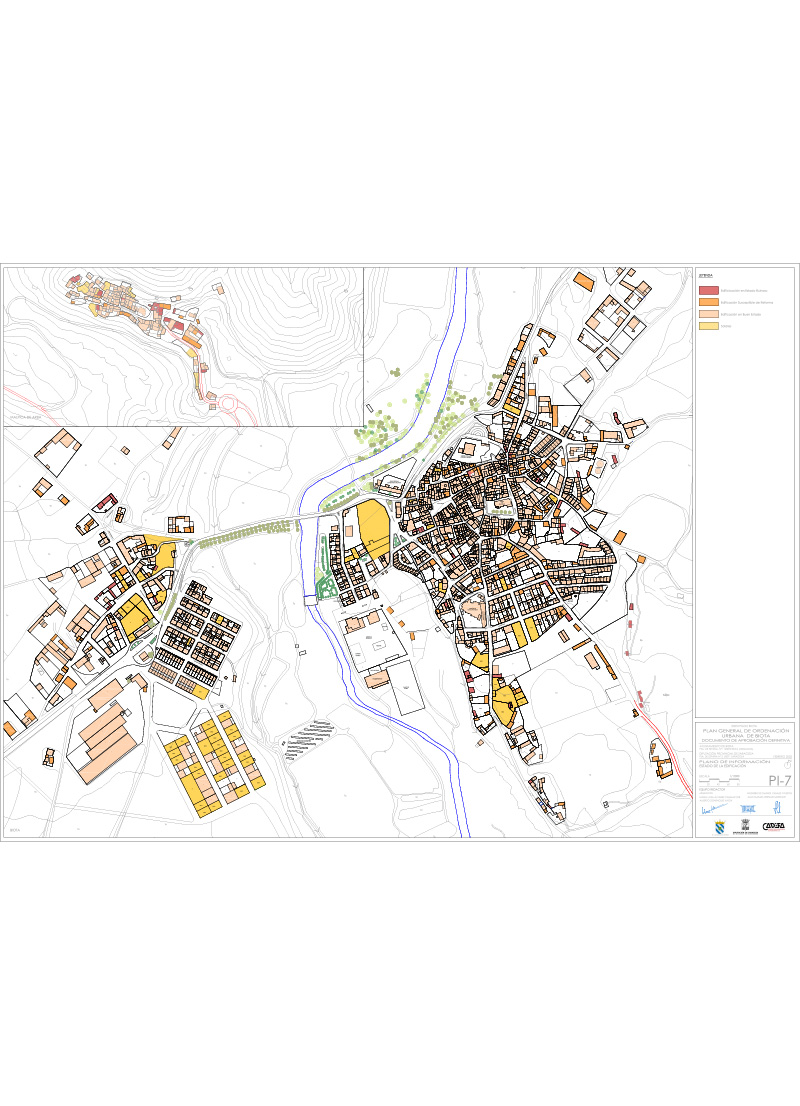800x1106 pixels.
Task: Click the large yellow plot near the river bridge
Action: pos(371,527)
